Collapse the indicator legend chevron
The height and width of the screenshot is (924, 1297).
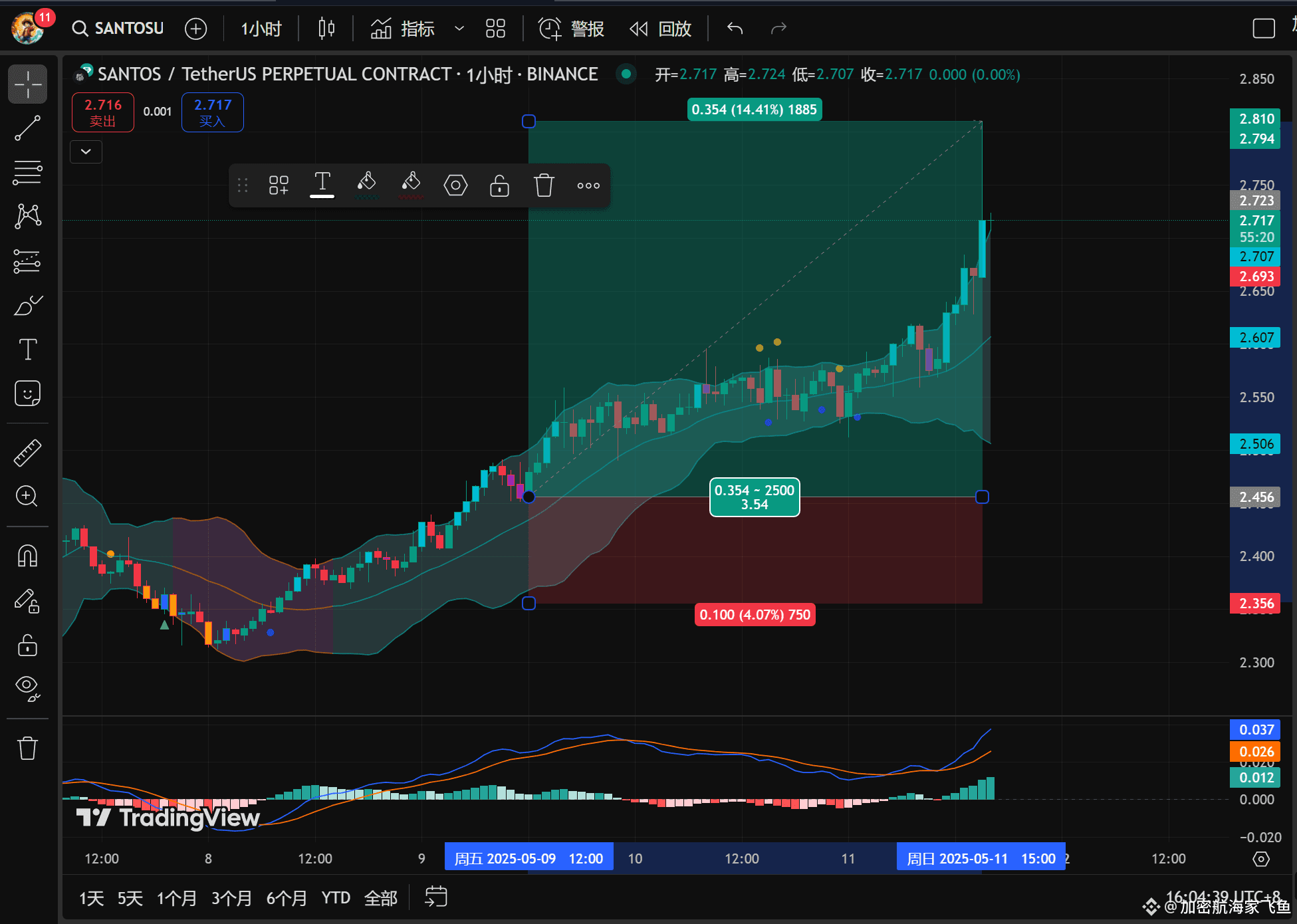click(86, 152)
